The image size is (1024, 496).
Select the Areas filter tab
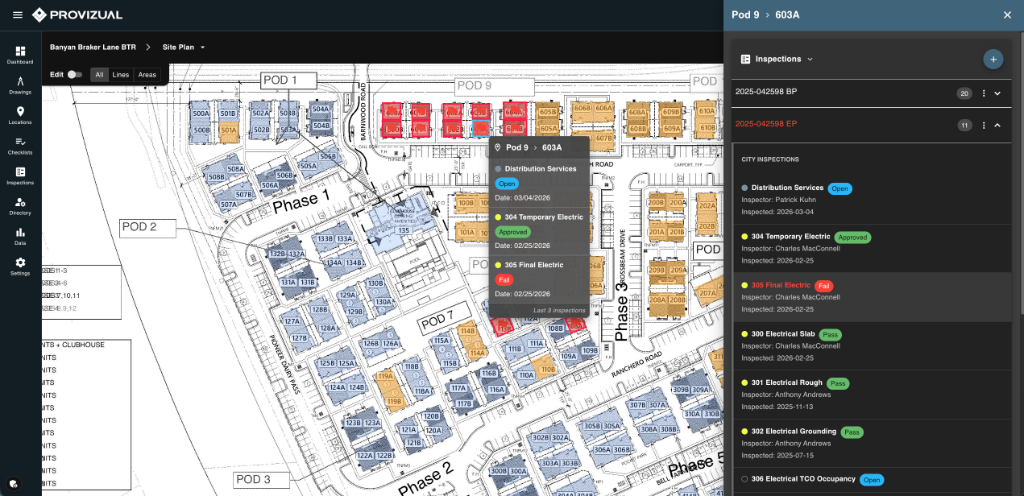[x=147, y=74]
